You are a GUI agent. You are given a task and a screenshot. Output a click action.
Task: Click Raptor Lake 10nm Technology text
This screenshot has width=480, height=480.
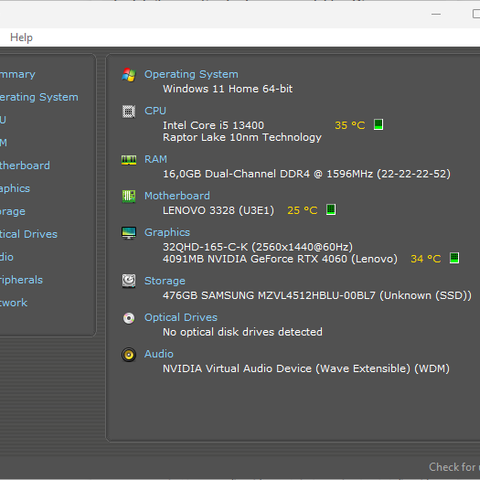(242, 138)
